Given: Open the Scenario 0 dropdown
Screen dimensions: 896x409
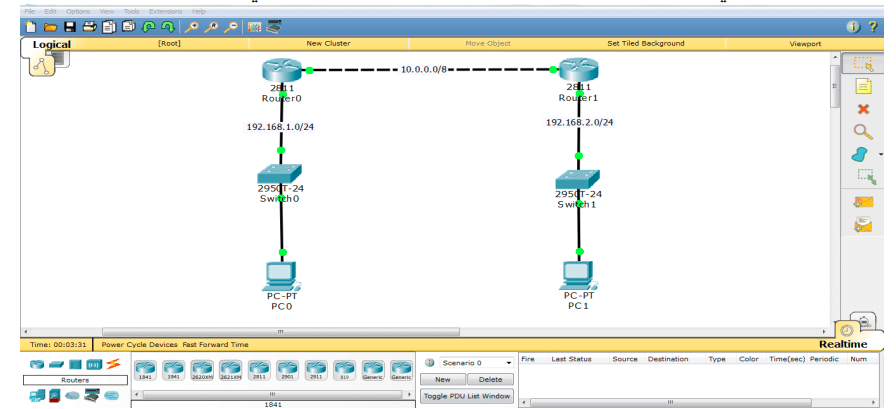Looking at the screenshot, I should (476, 363).
